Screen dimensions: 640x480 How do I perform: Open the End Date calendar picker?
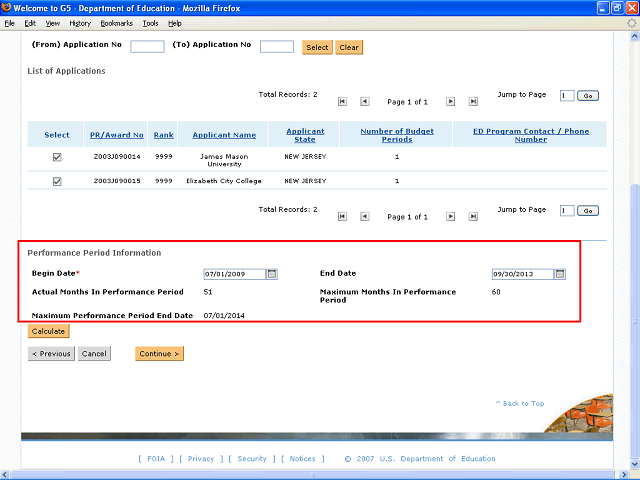(x=560, y=274)
